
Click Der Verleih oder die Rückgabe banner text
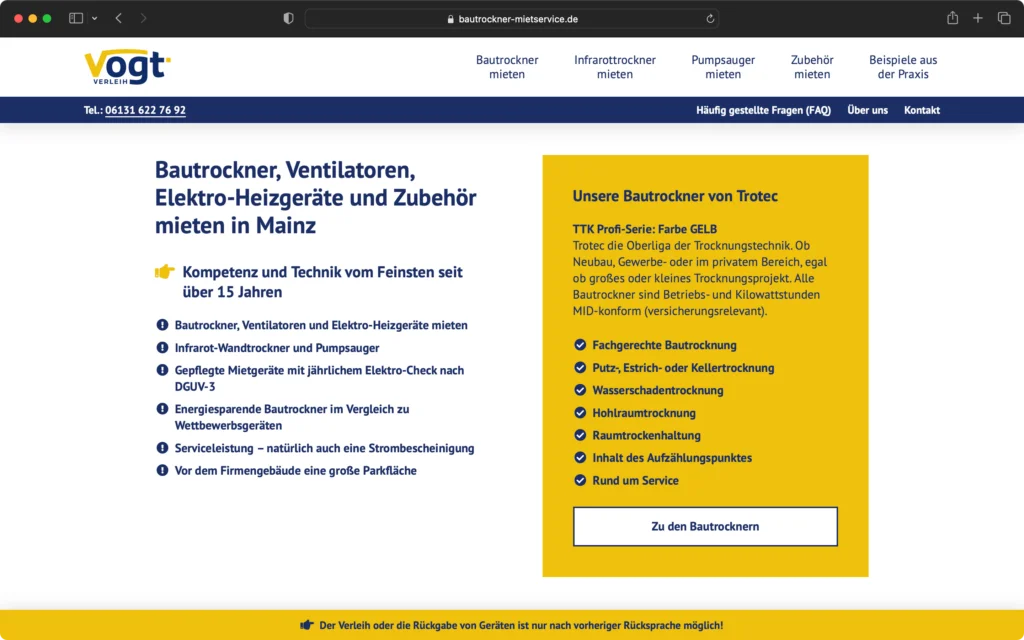(x=521, y=626)
